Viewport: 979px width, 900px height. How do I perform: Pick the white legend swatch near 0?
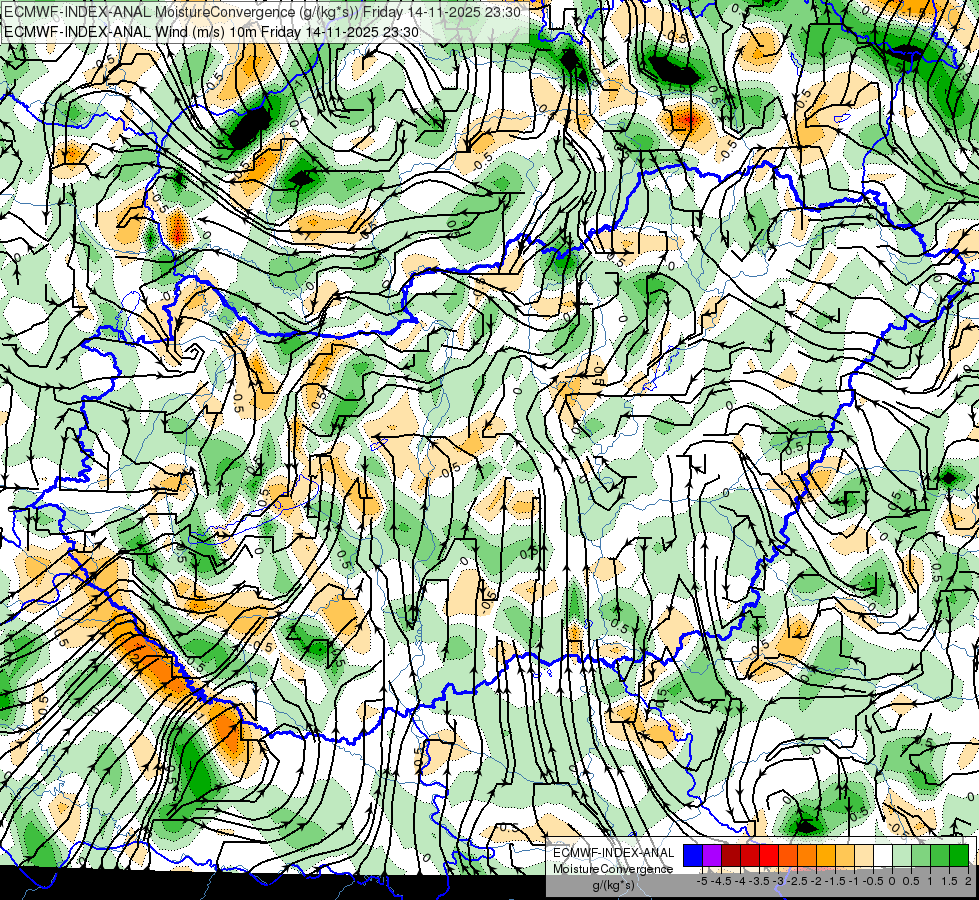tap(883, 856)
